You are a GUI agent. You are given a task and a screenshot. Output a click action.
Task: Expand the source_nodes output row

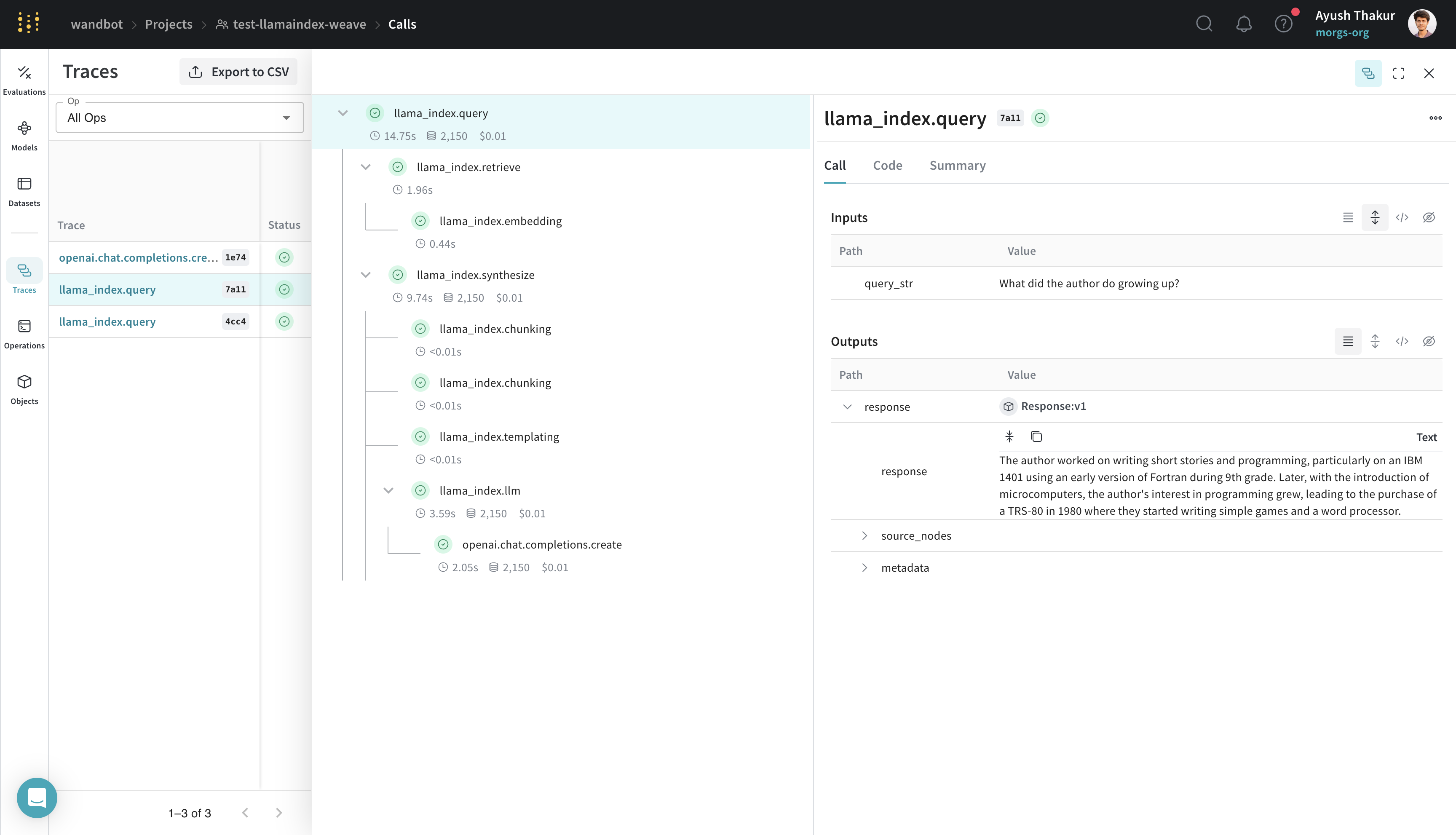864,535
